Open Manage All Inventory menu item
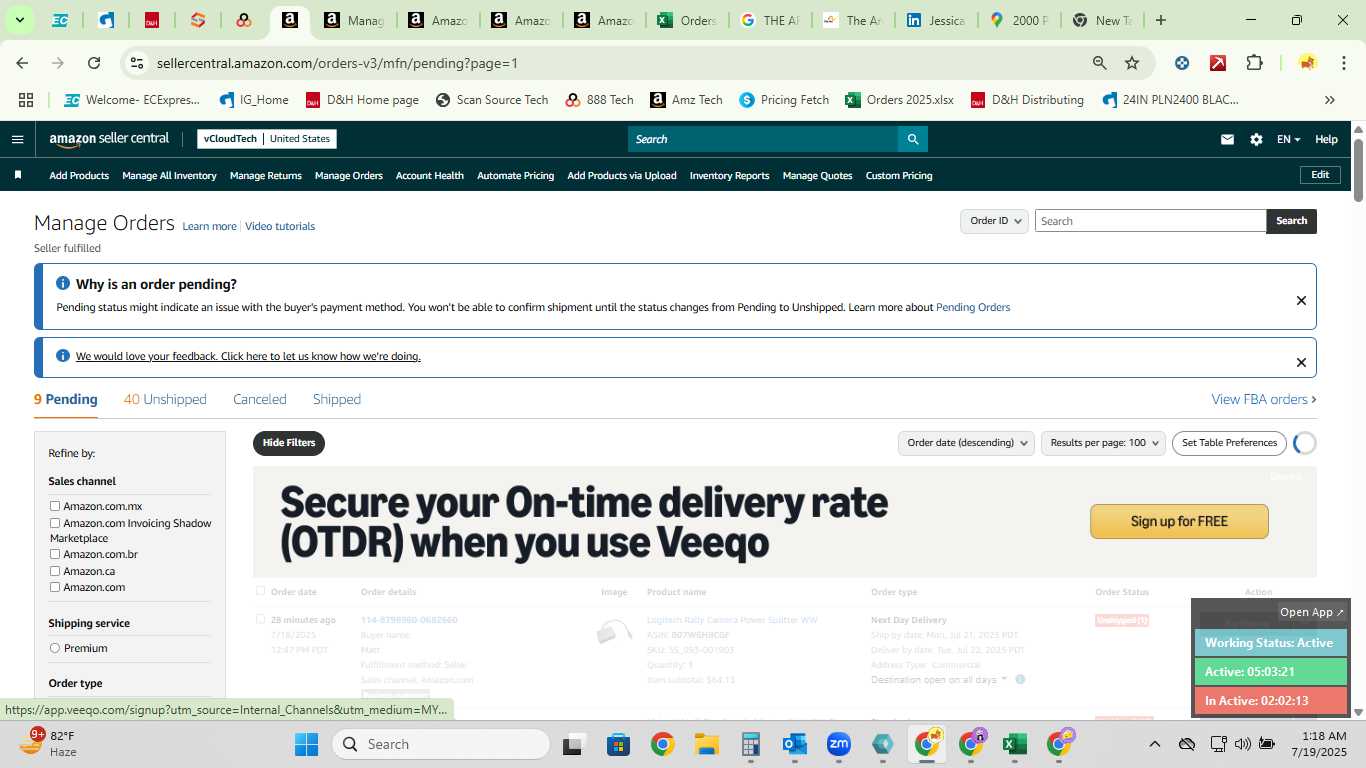 pos(169,175)
